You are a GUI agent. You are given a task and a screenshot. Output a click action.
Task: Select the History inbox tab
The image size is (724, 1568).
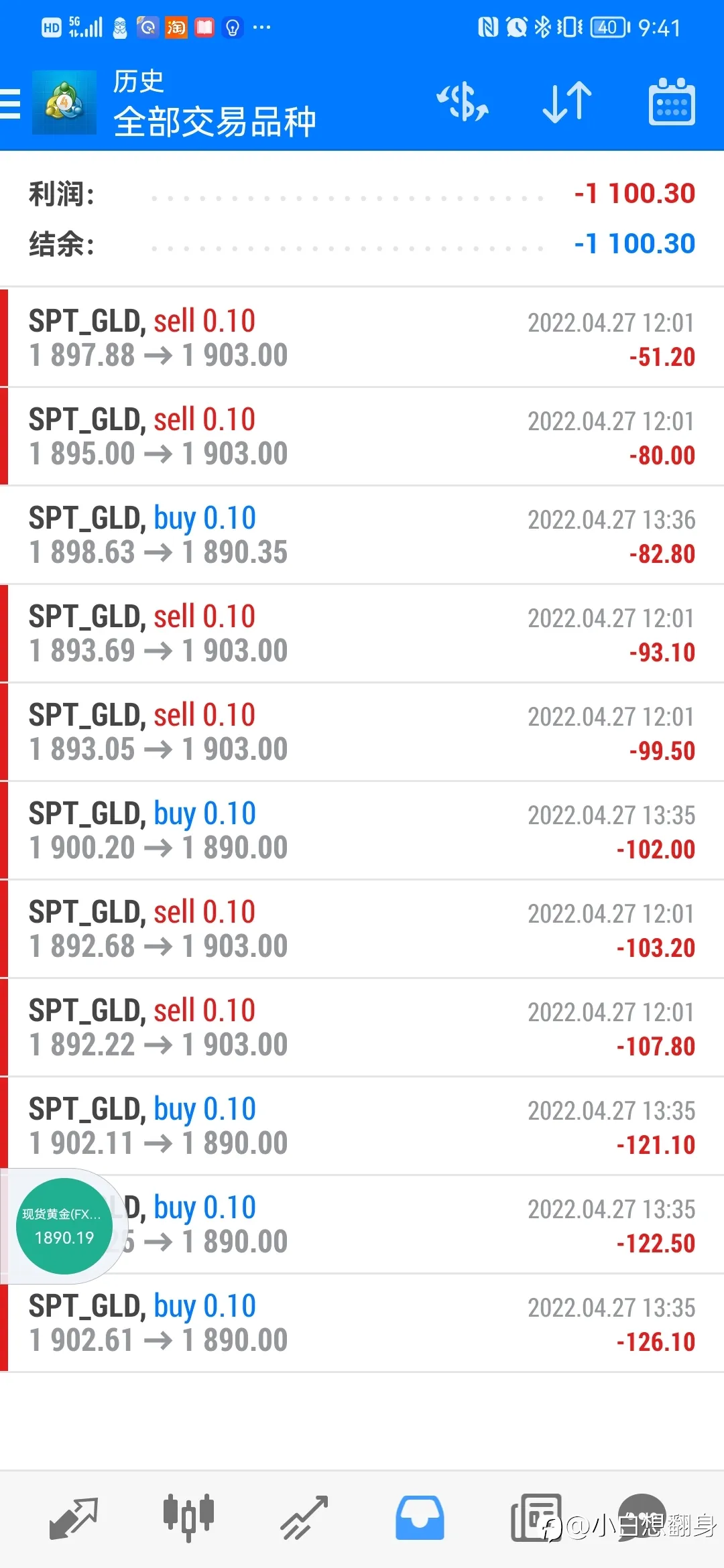420,1518
